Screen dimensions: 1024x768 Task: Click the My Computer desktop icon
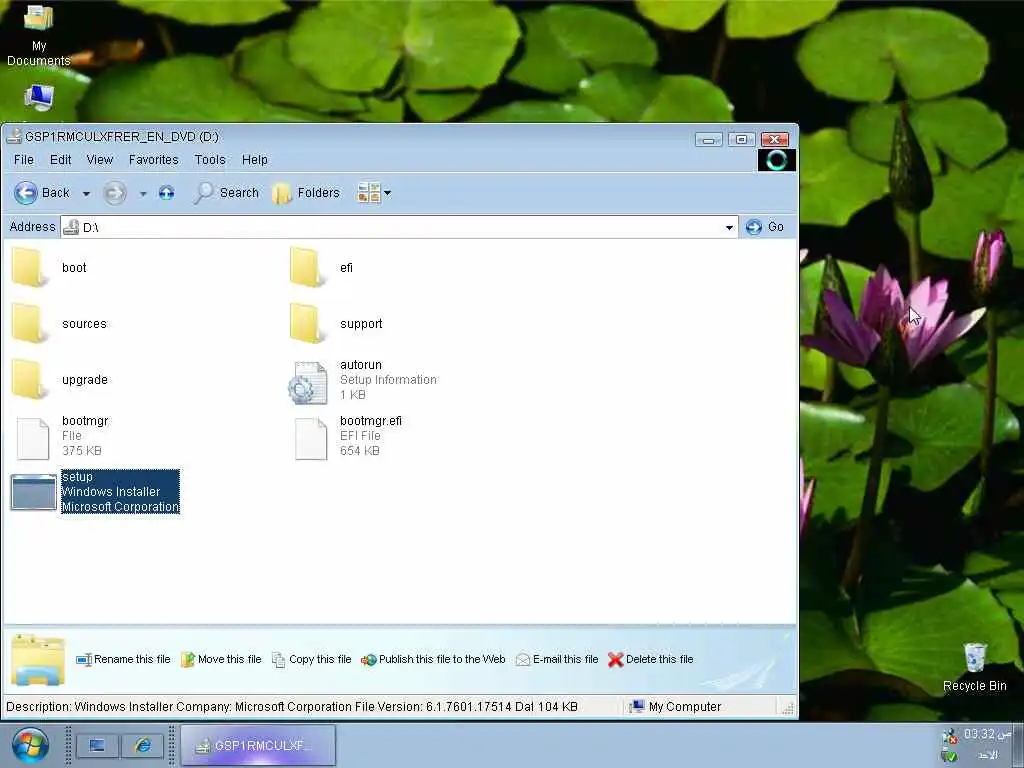tap(39, 98)
